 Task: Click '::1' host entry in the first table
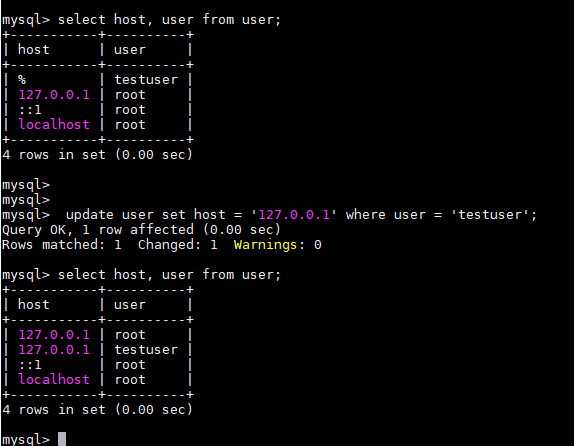(30, 110)
